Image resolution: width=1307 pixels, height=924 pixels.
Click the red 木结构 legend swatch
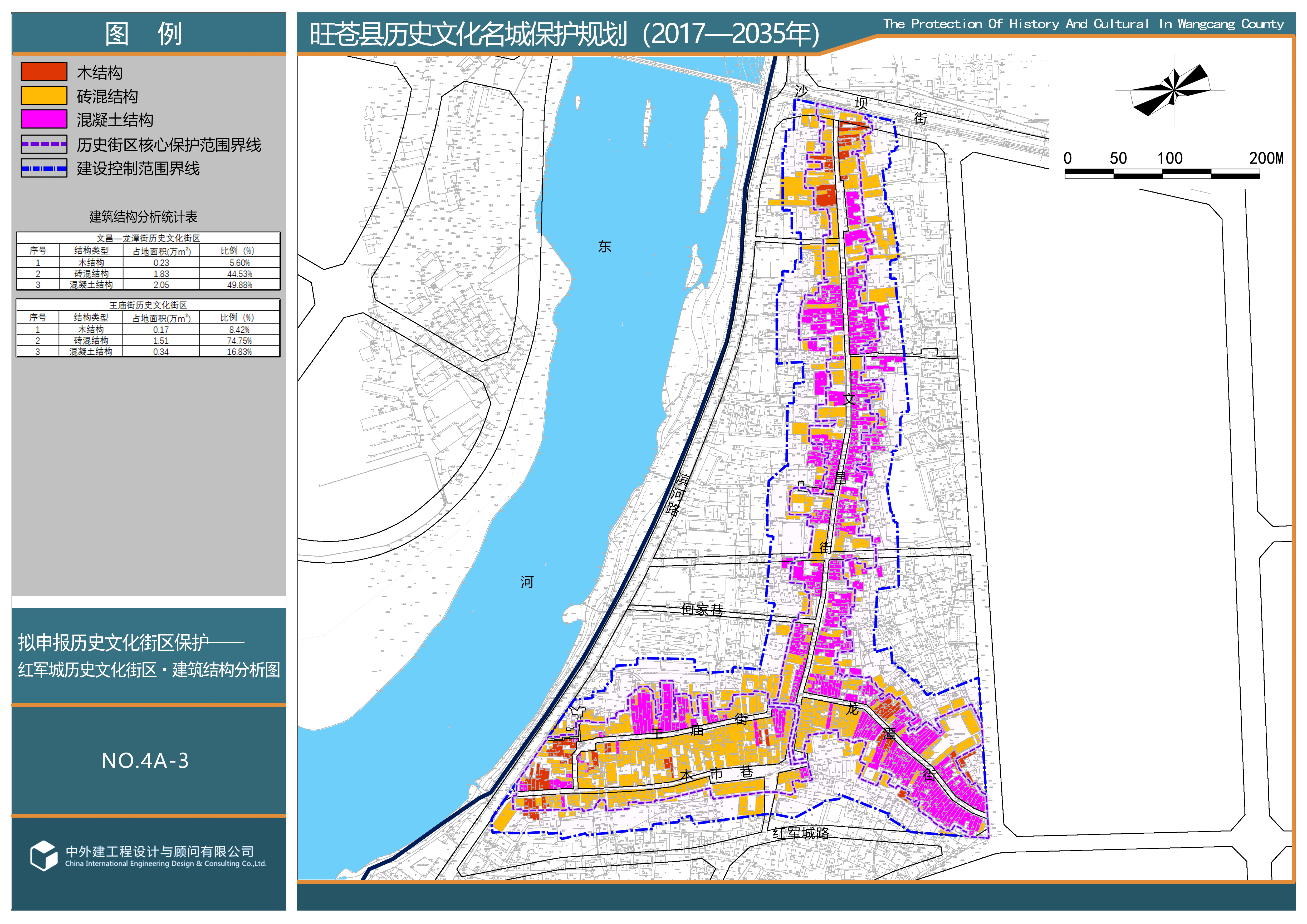[x=44, y=72]
